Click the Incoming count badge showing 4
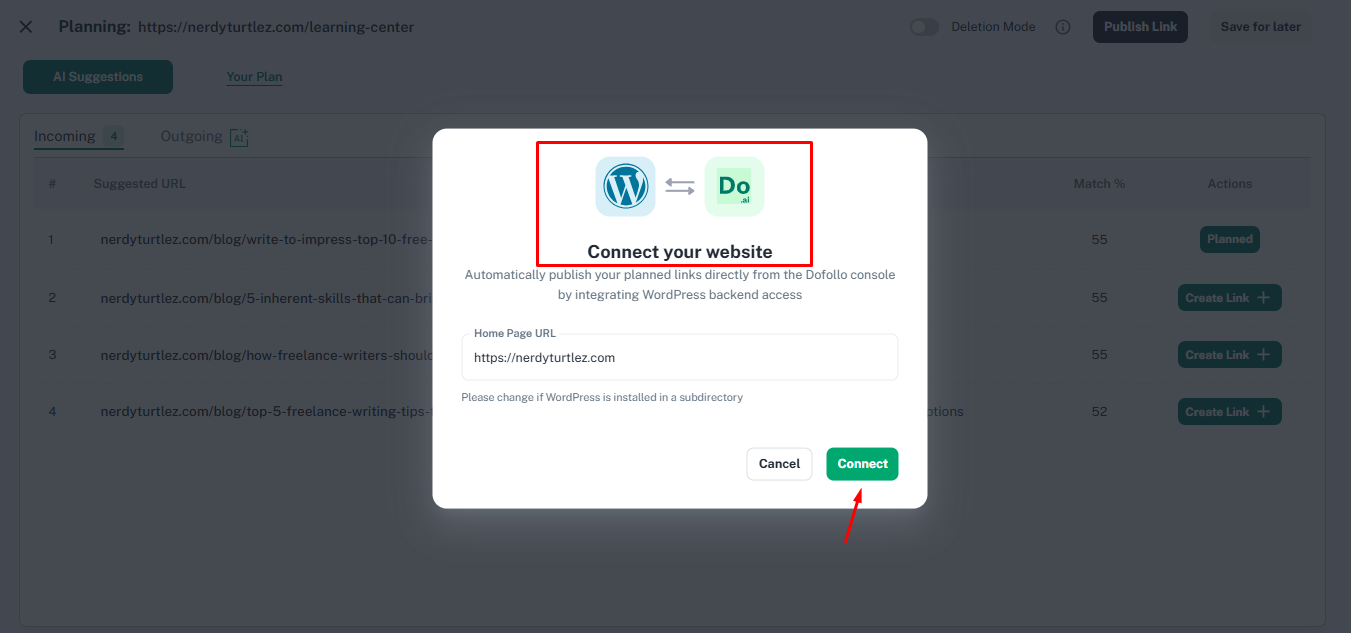The height and width of the screenshot is (633, 1351). coord(114,136)
